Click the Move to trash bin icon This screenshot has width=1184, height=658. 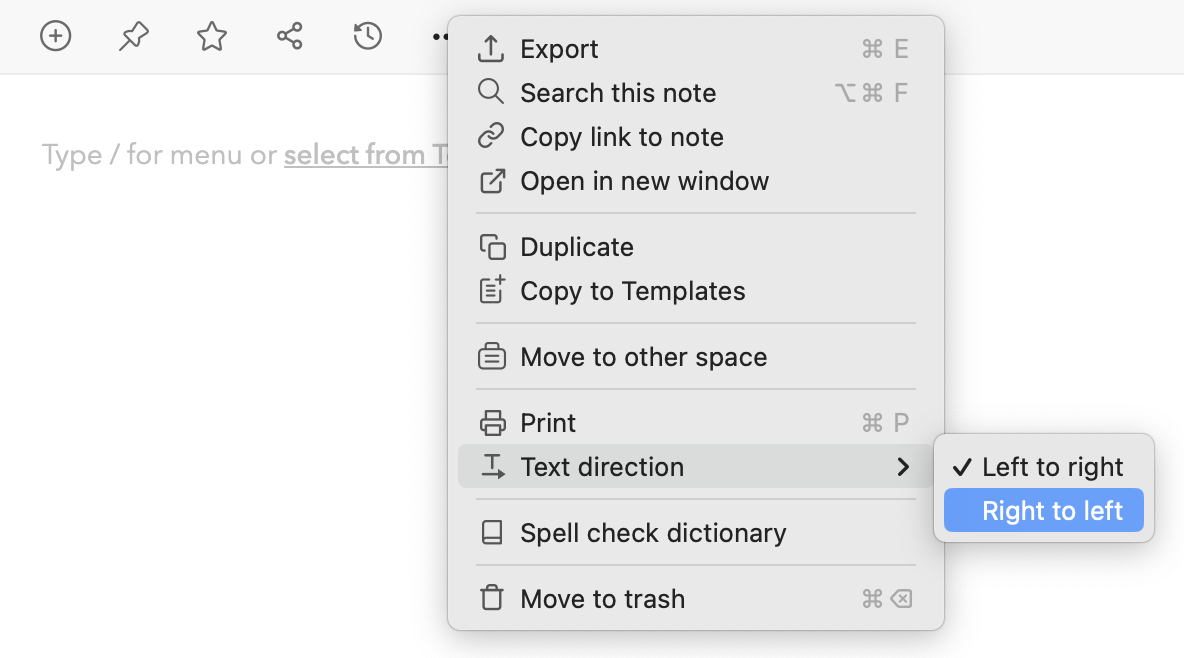tap(491, 599)
